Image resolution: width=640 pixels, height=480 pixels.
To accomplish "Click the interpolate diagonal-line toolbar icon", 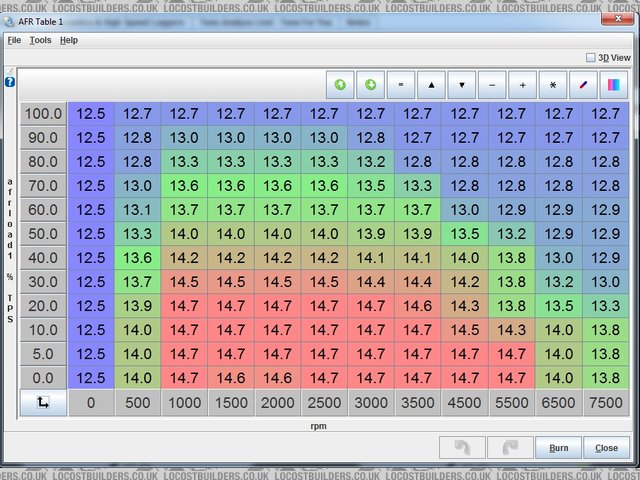I will click(x=583, y=85).
